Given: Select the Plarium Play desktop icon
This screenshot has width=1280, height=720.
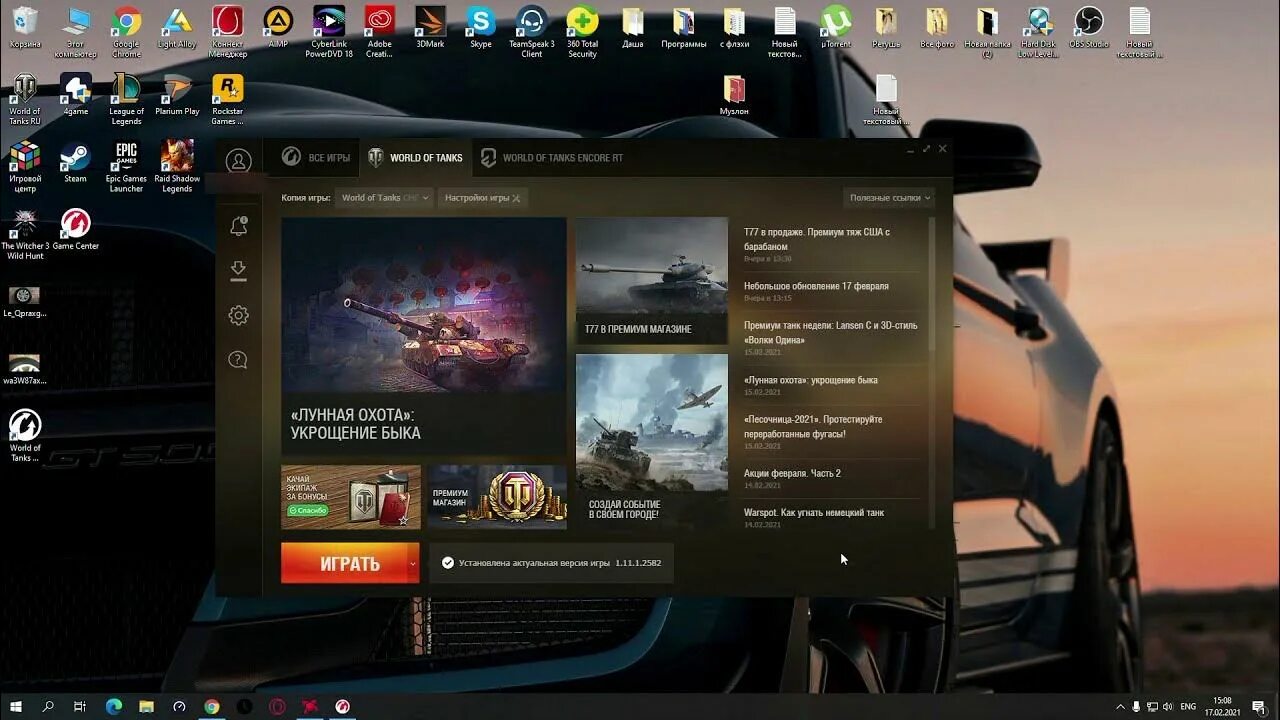Looking at the screenshot, I should (x=177, y=95).
